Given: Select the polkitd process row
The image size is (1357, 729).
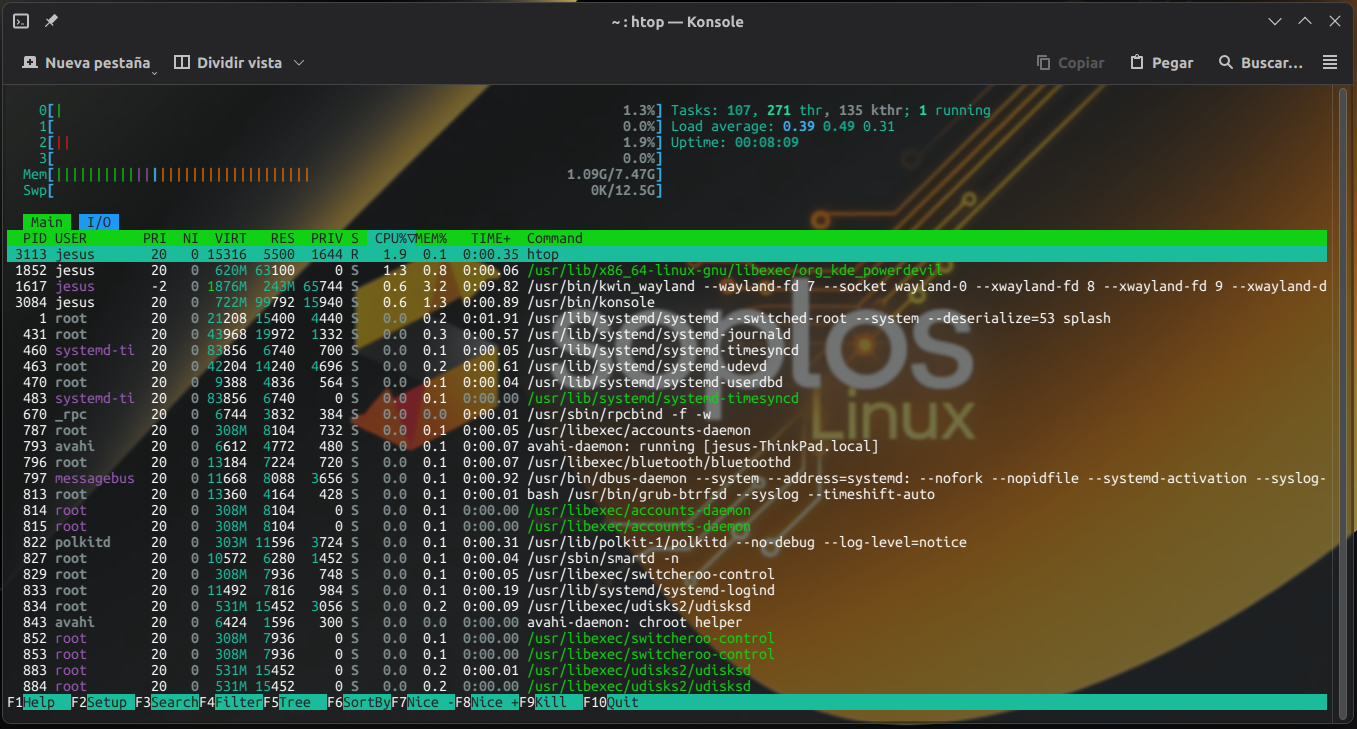Looking at the screenshot, I should pos(667,542).
